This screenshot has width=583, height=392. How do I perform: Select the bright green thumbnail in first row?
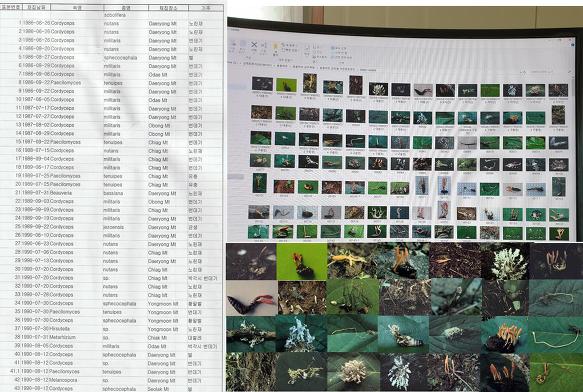pyautogui.click(x=286, y=85)
